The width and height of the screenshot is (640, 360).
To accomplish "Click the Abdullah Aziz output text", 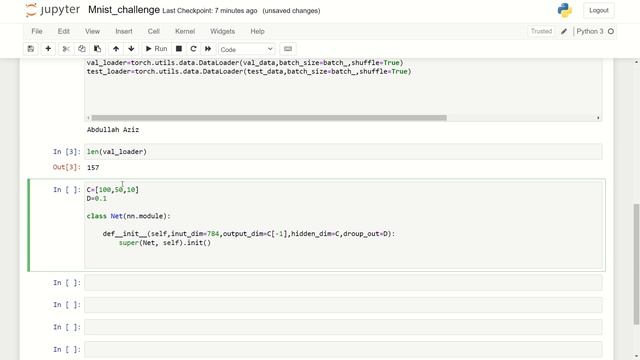I will (113, 130).
